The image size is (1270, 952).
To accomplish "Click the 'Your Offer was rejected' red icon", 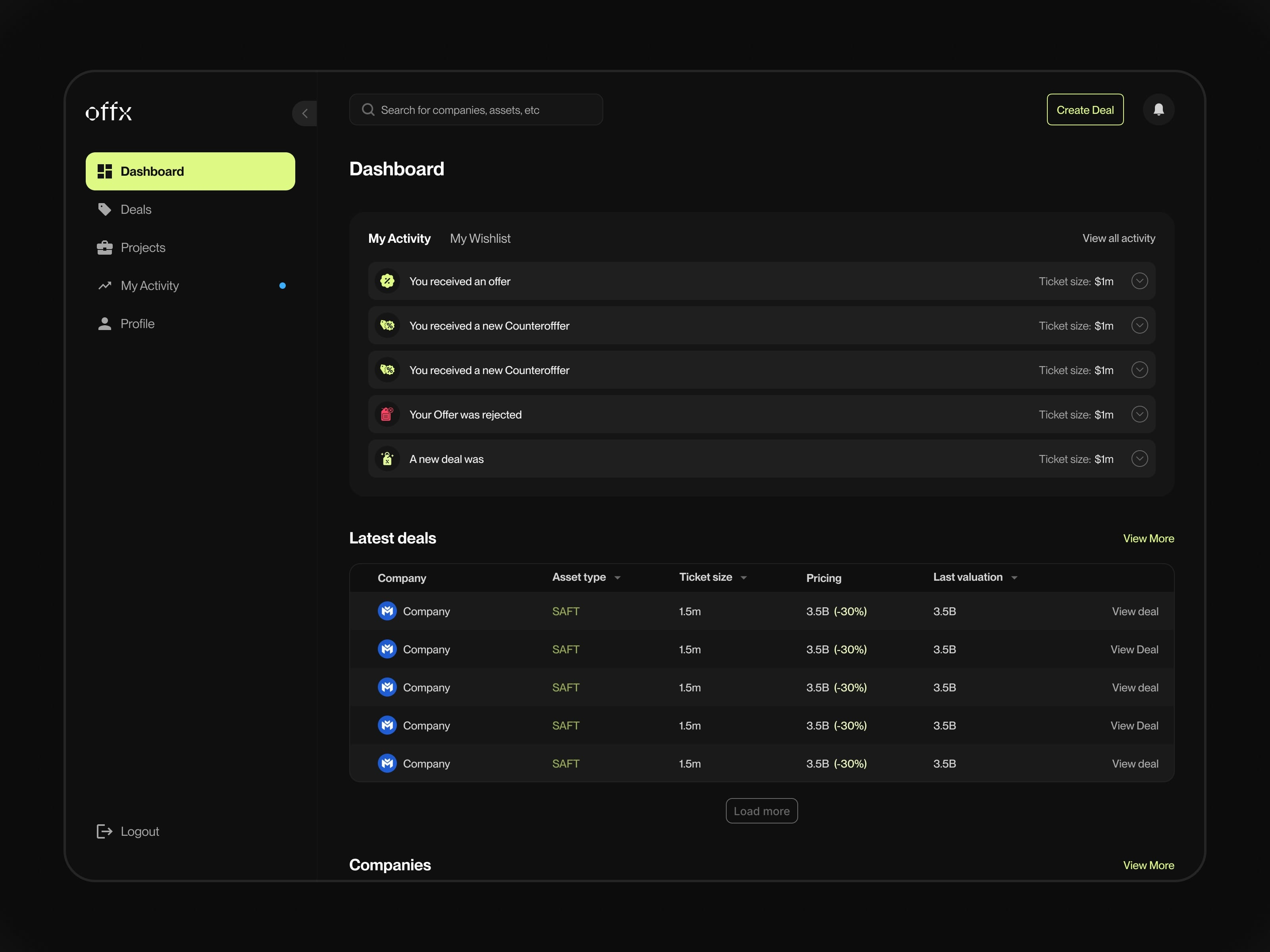I will (387, 414).
